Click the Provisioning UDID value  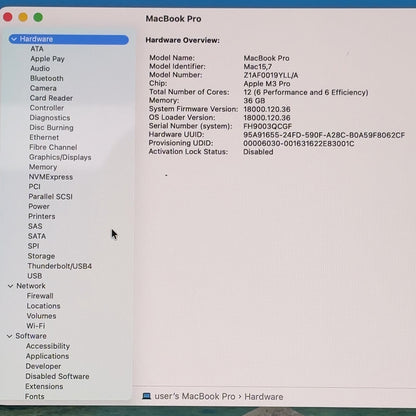(299, 144)
